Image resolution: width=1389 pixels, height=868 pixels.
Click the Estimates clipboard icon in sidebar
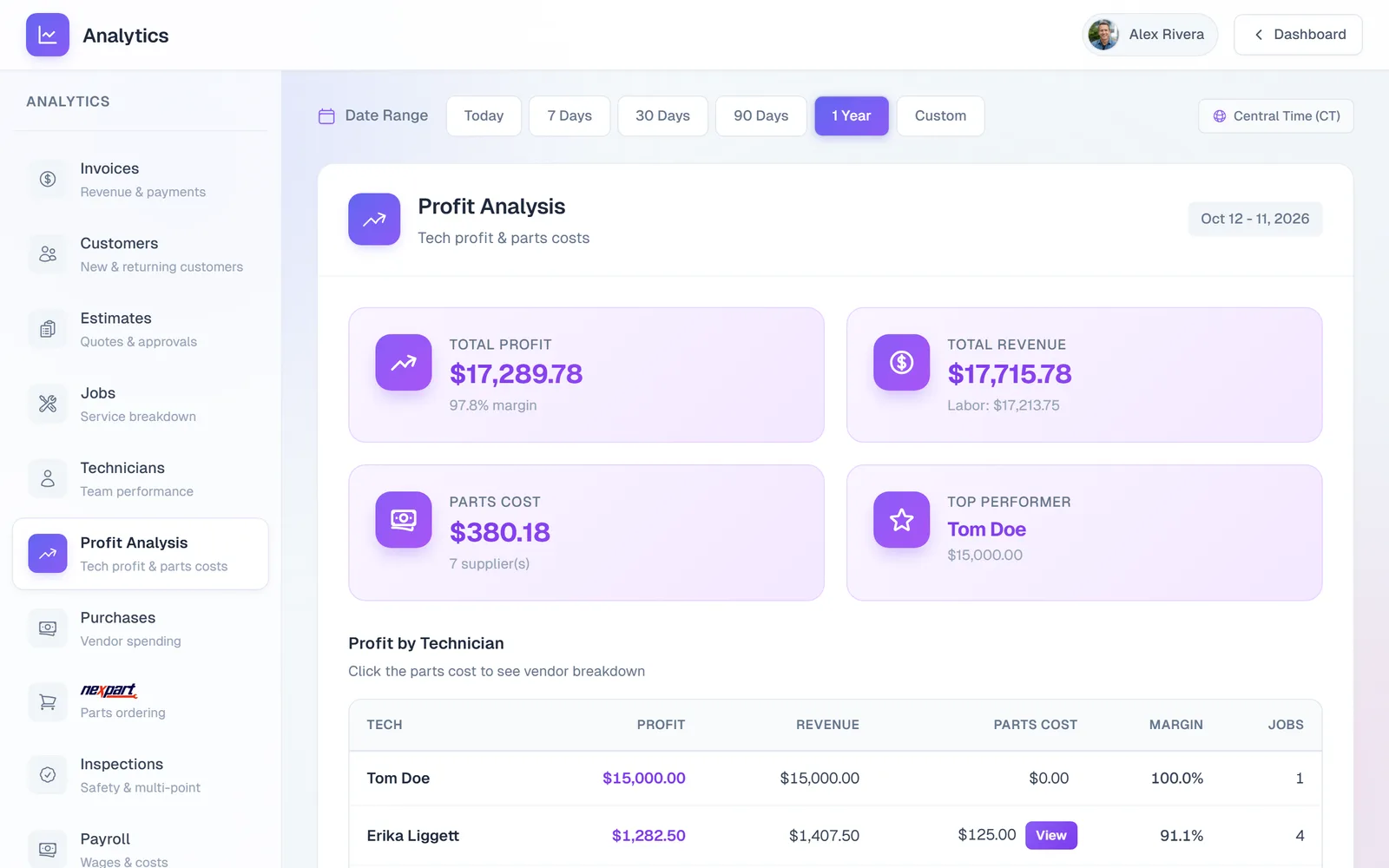(48, 329)
